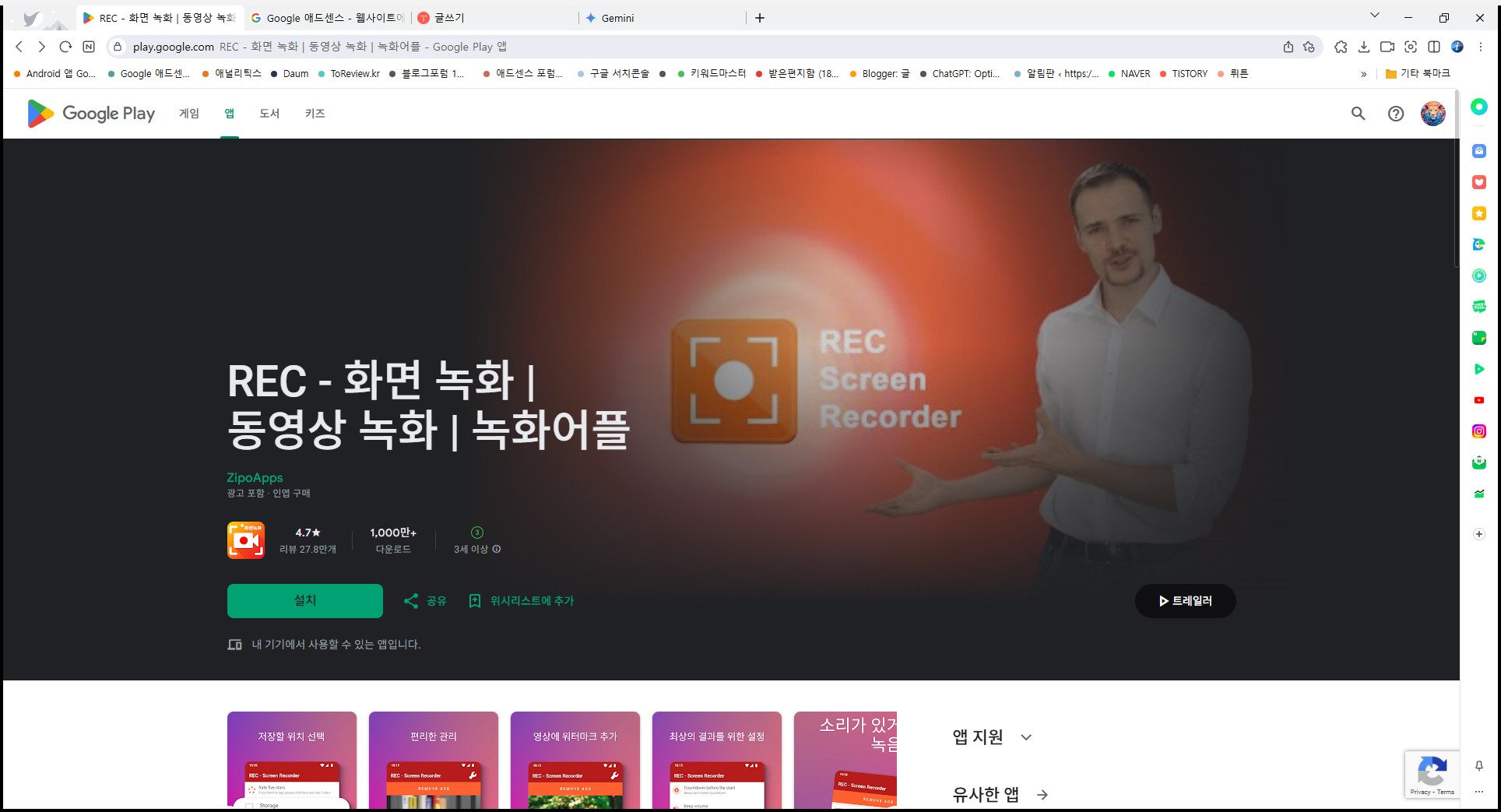
Task: Open the bookmarks overflow chevron
Action: click(1364, 74)
